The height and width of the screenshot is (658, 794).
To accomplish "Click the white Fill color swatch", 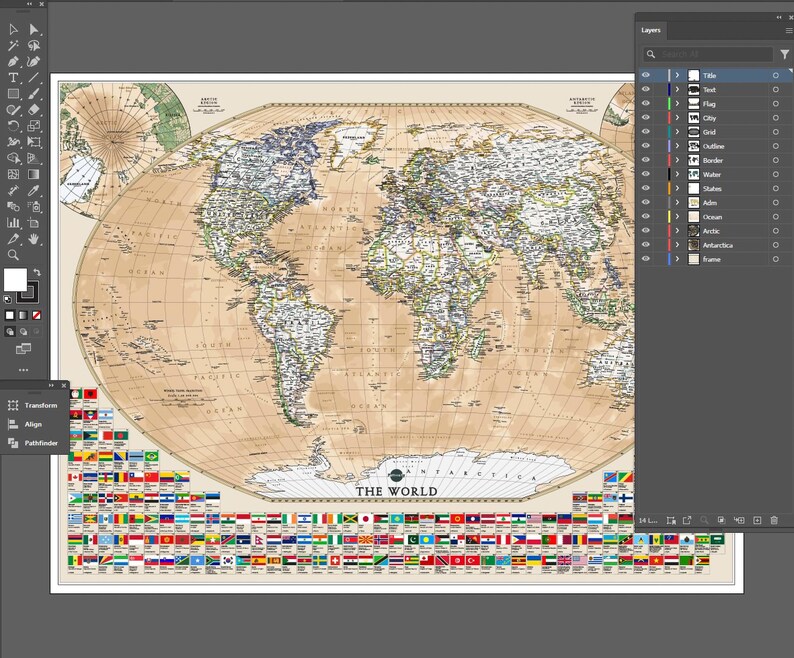I will pos(15,280).
